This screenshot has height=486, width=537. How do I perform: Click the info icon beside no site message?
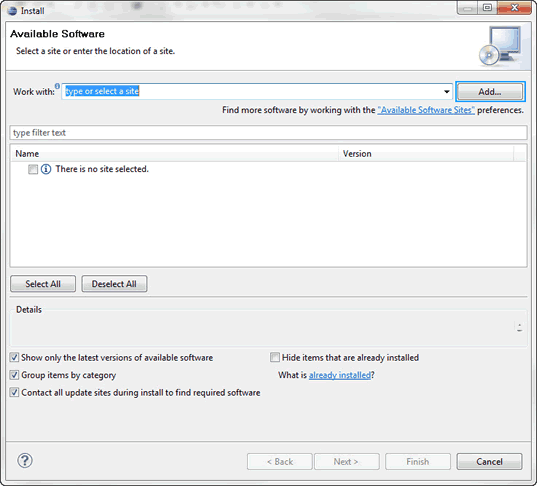point(46,169)
